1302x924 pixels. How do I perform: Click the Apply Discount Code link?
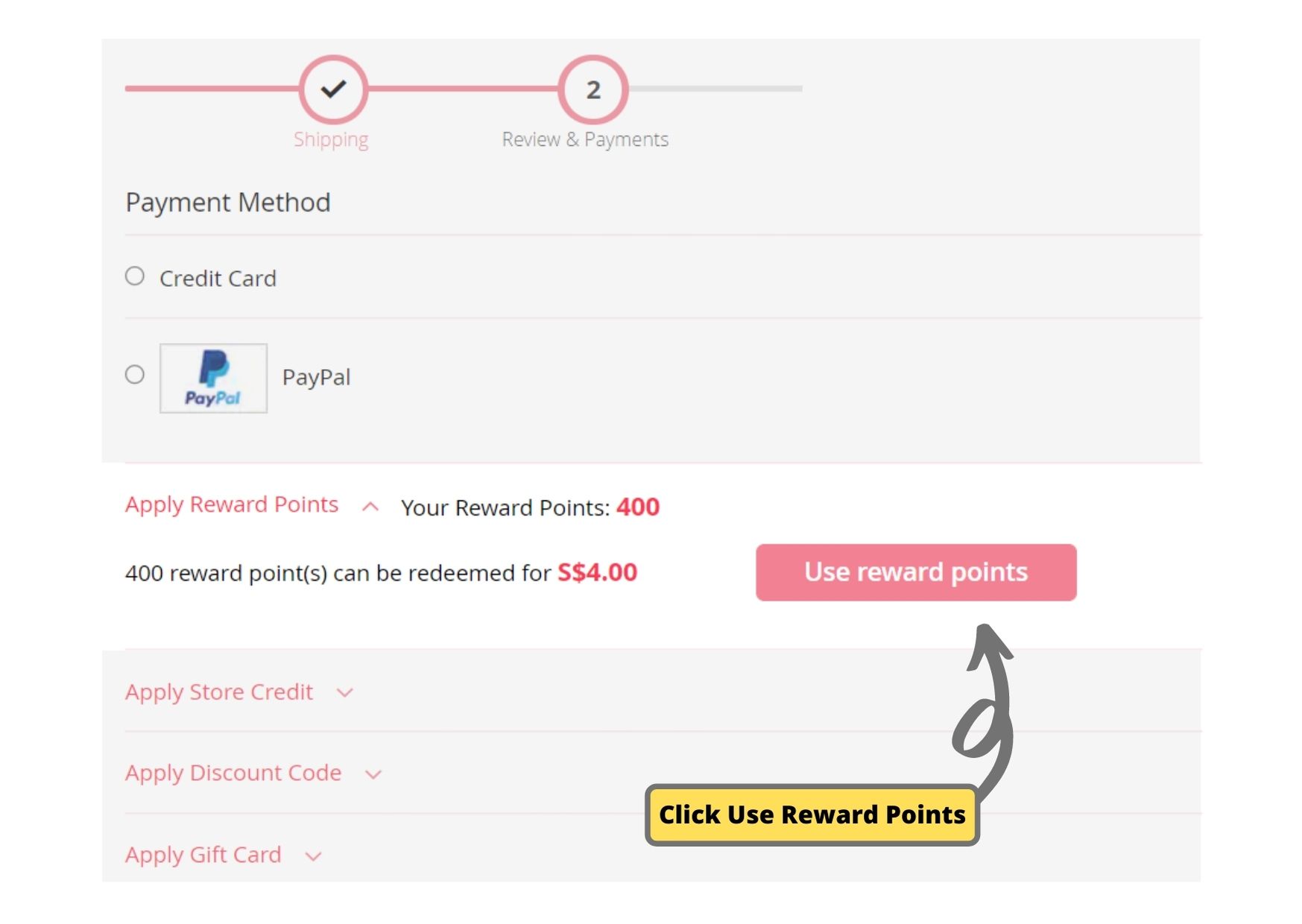point(233,773)
